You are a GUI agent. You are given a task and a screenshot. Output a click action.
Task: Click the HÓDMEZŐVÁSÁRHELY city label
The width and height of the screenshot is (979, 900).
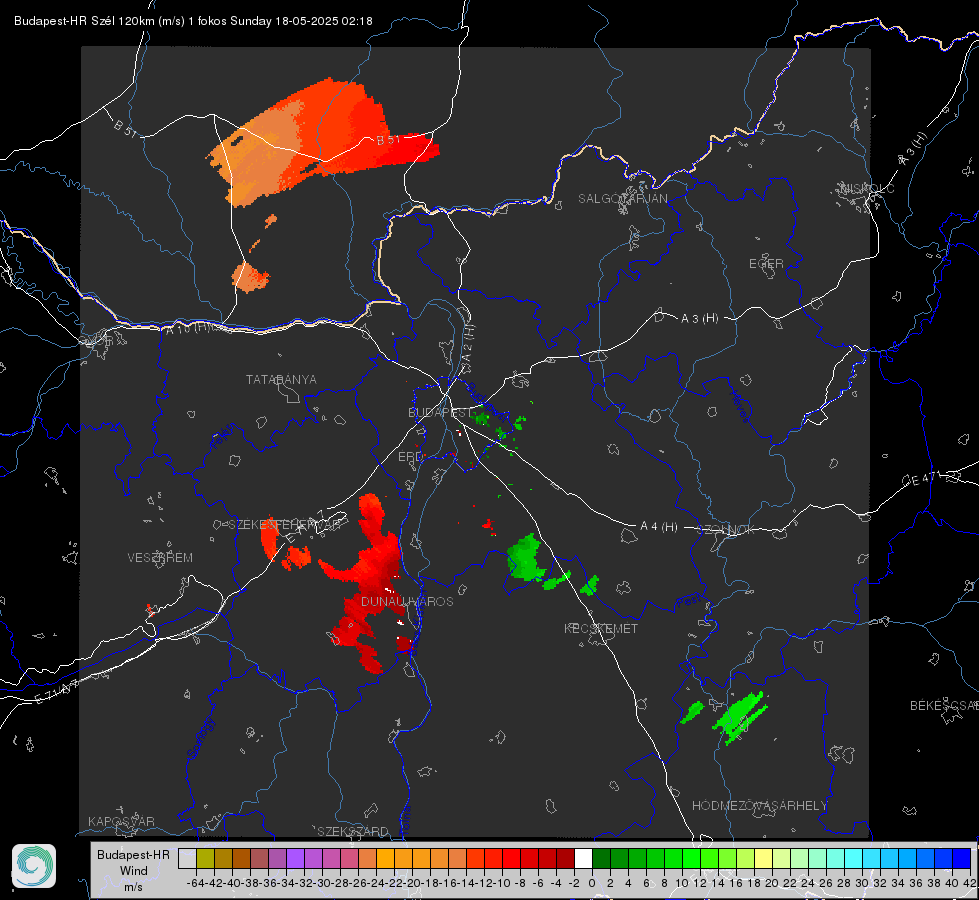pyautogui.click(x=759, y=806)
